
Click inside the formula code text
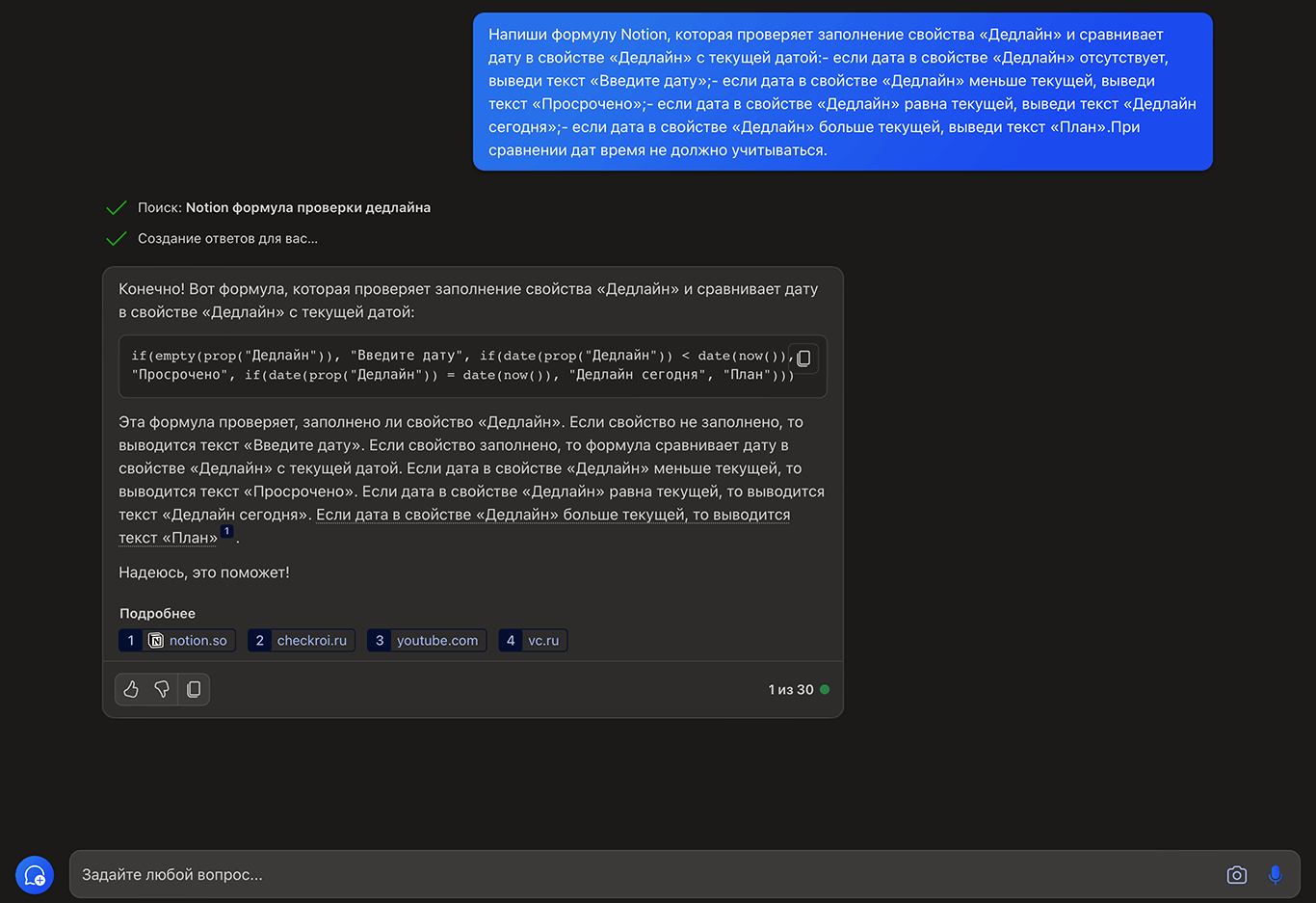coord(462,365)
